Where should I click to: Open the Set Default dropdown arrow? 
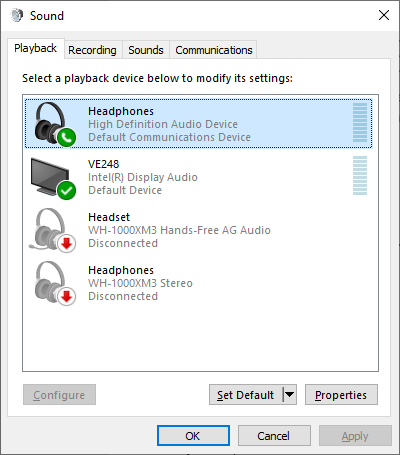click(290, 395)
